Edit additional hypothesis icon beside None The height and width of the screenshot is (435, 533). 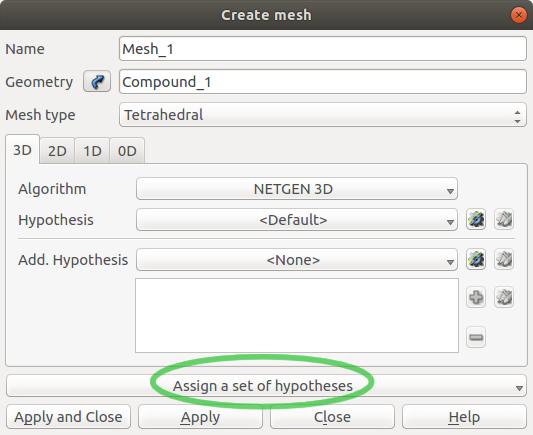(503, 260)
